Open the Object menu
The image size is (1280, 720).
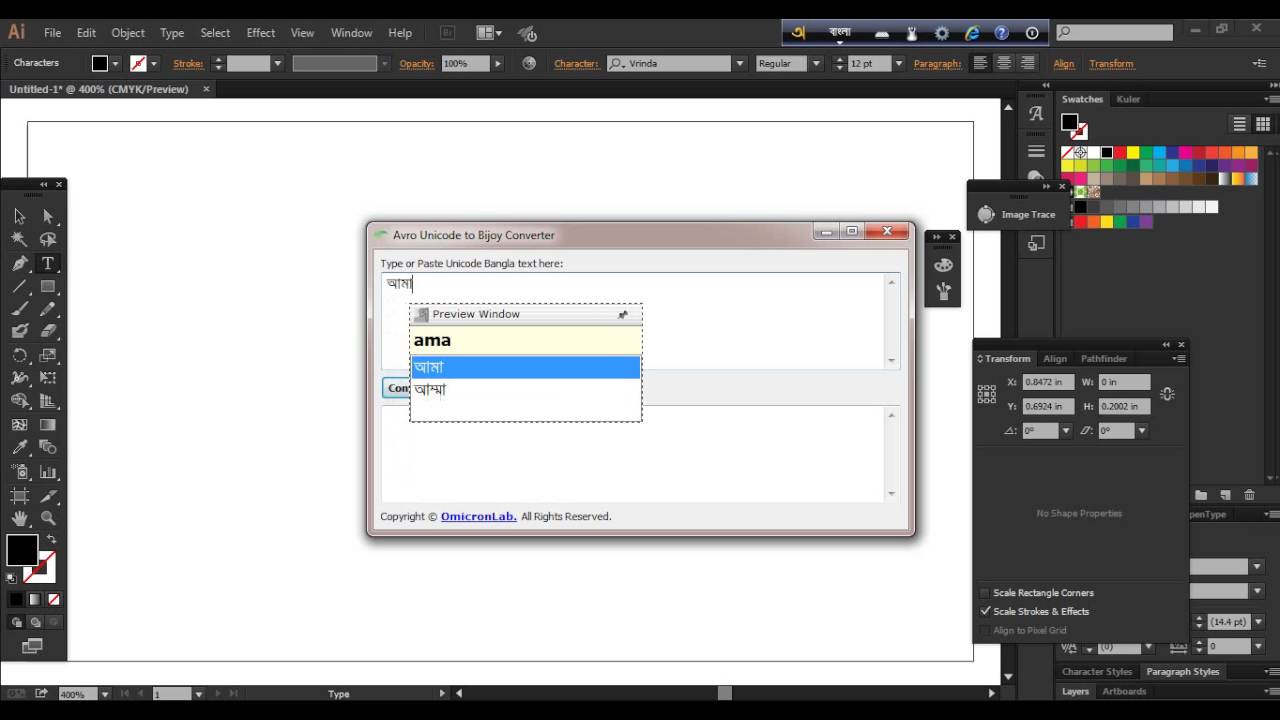click(128, 33)
